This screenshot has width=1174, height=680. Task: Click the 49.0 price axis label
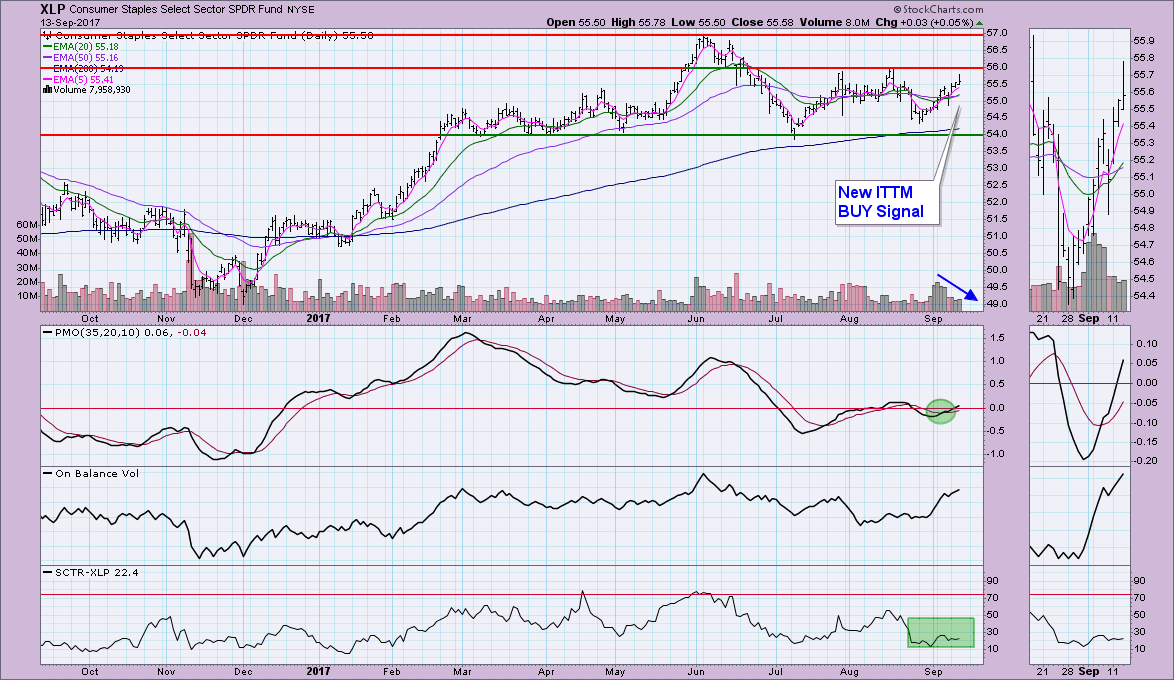997,303
